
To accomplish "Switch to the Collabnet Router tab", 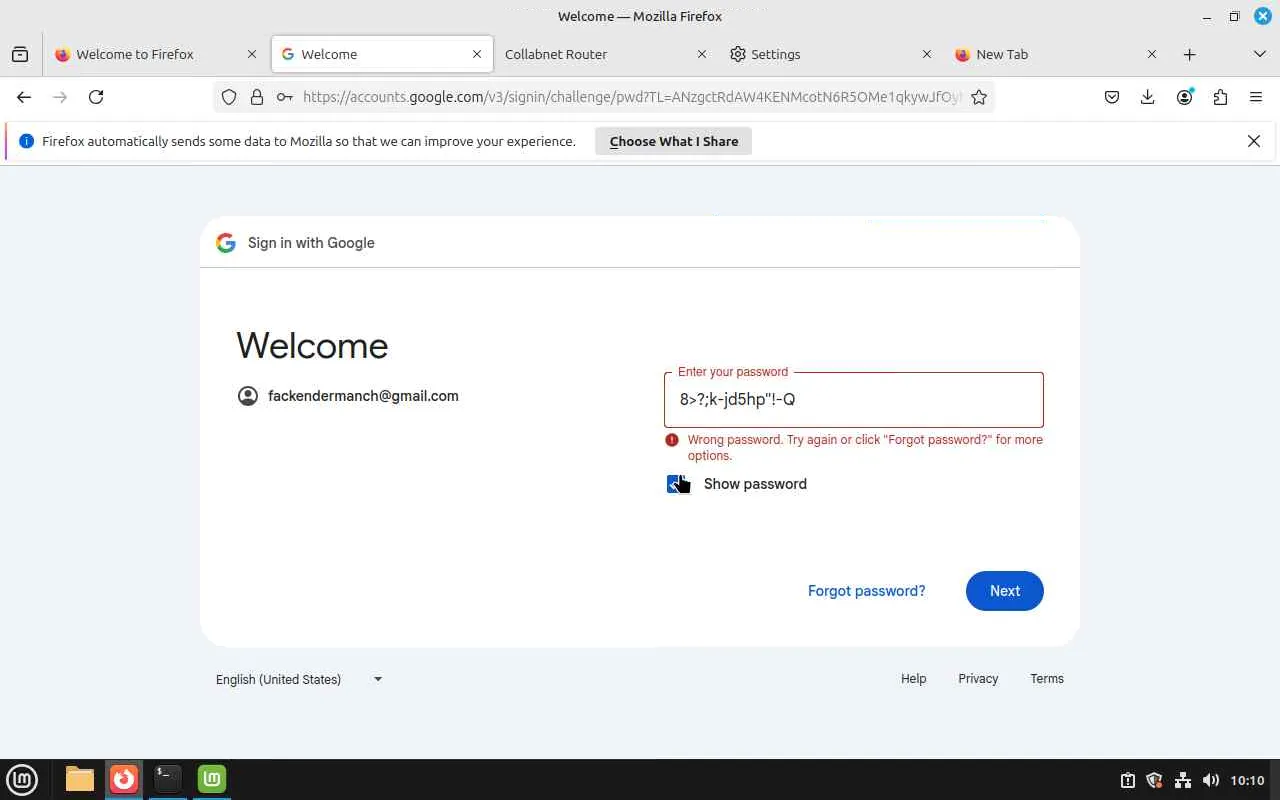I will coord(604,54).
